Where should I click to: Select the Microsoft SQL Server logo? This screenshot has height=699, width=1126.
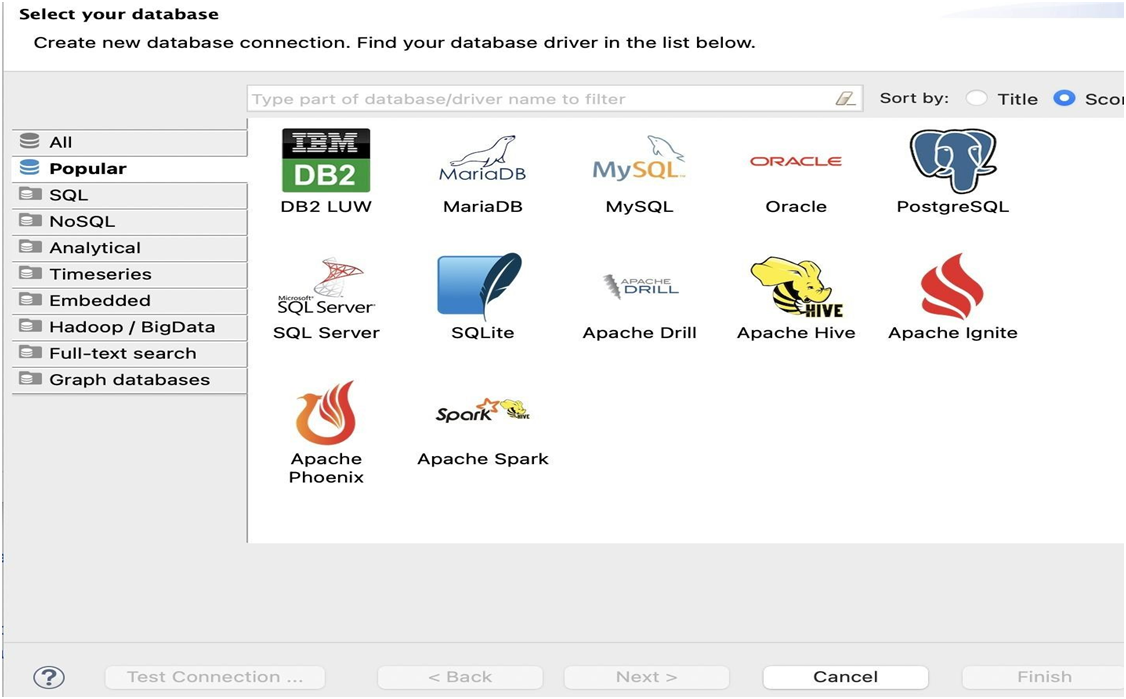pyautogui.click(x=326, y=286)
